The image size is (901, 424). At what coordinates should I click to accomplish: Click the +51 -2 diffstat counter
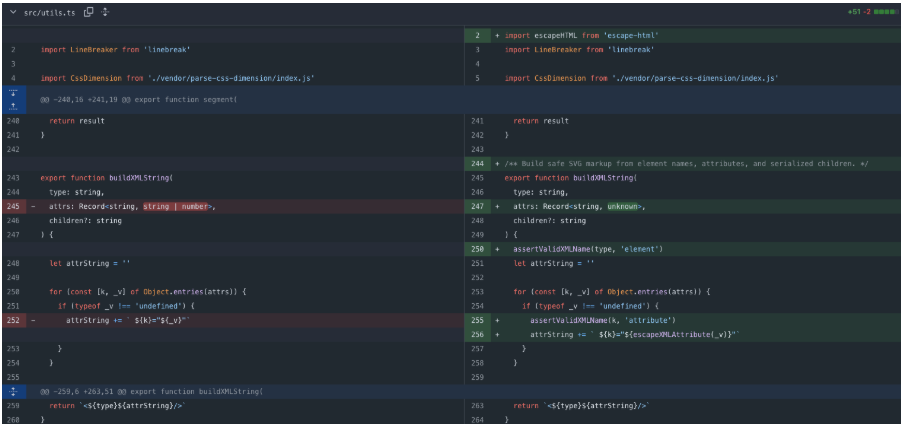pos(858,12)
